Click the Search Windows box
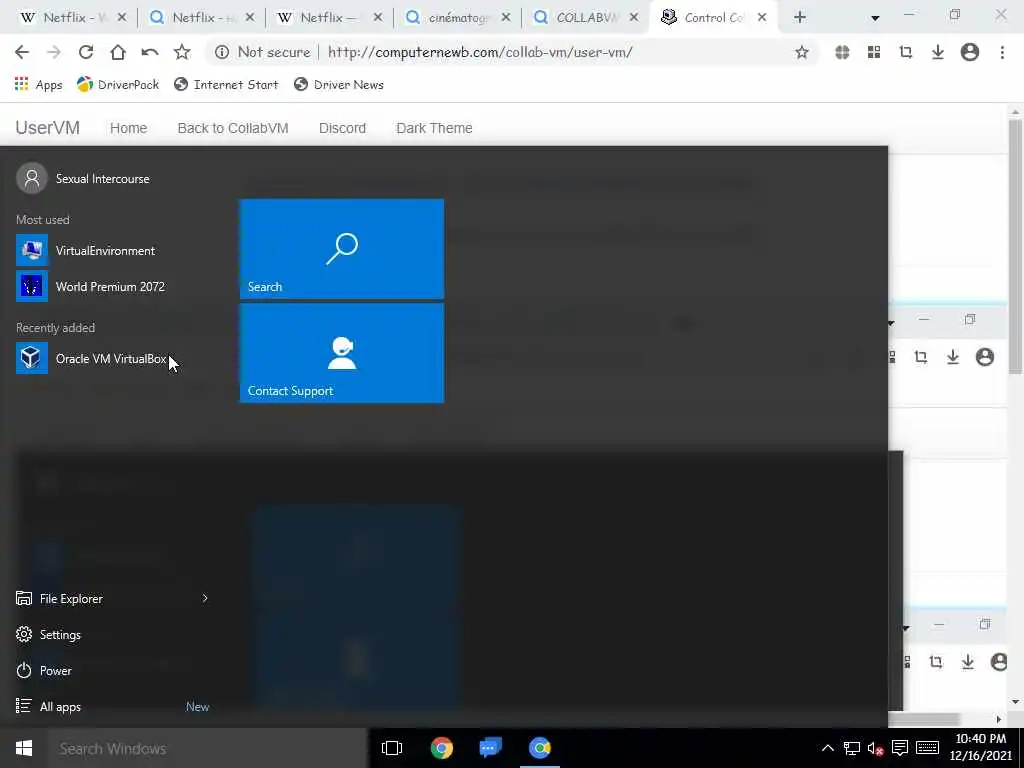Viewport: 1024px width, 768px height. point(208,748)
